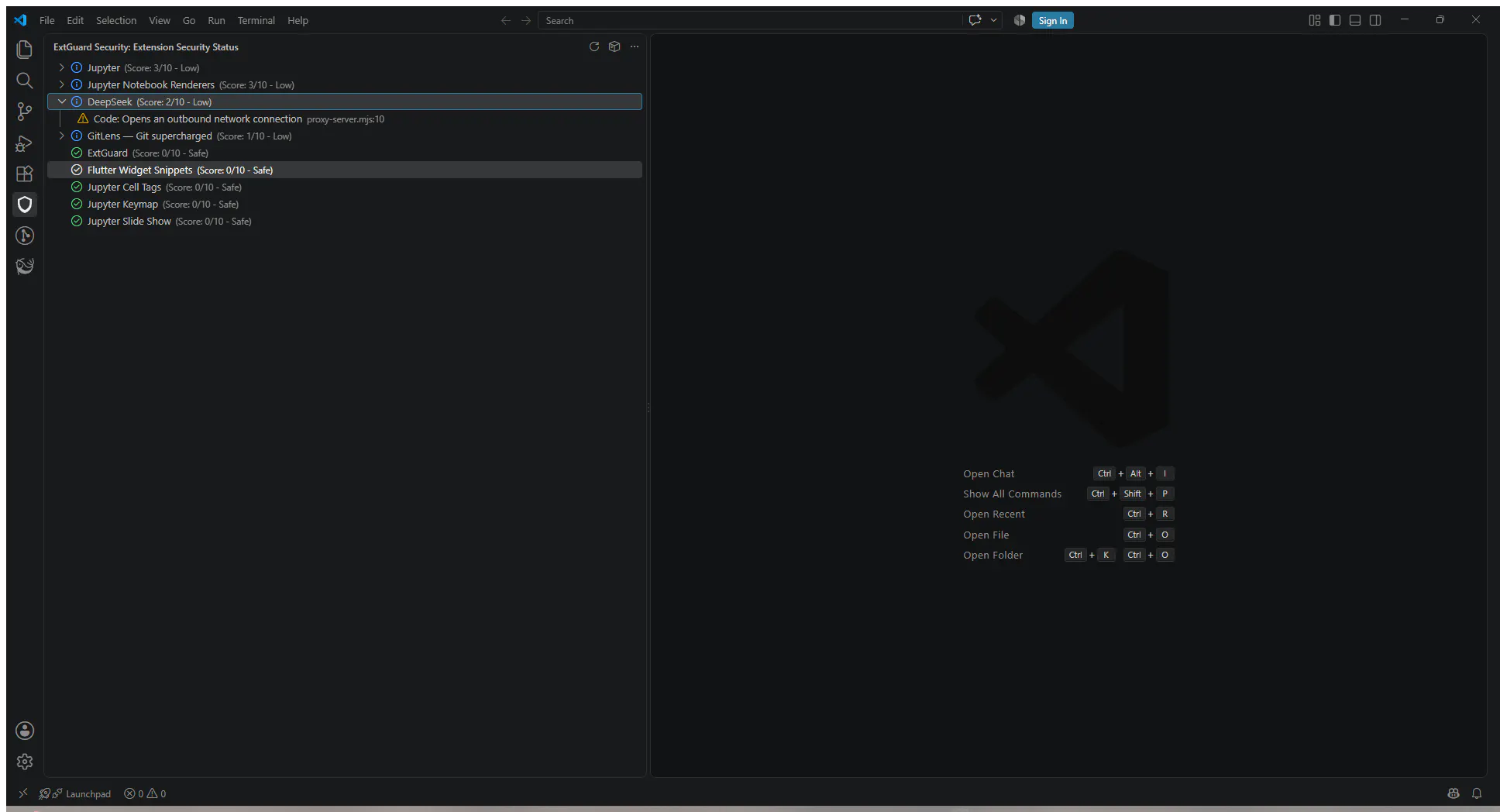The width and height of the screenshot is (1500, 812).
Task: Click the VS Code logo in title bar
Action: click(x=21, y=20)
